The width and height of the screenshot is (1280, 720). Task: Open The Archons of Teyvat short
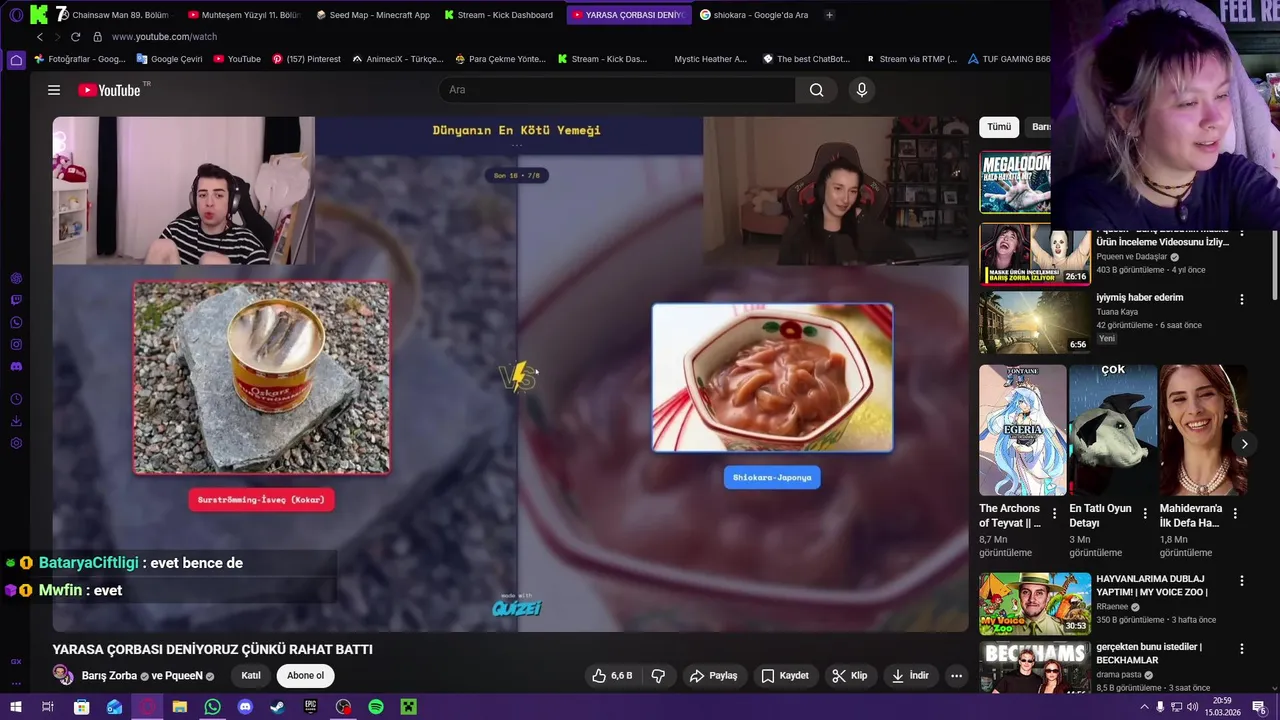pyautogui.click(x=1023, y=430)
